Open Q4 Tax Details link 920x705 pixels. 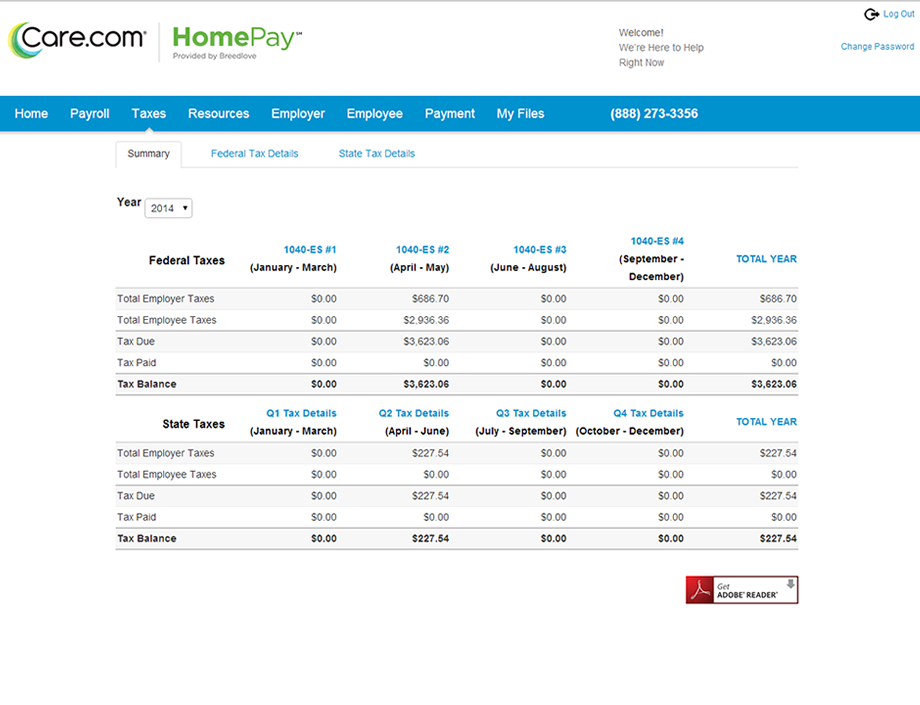pyautogui.click(x=647, y=412)
